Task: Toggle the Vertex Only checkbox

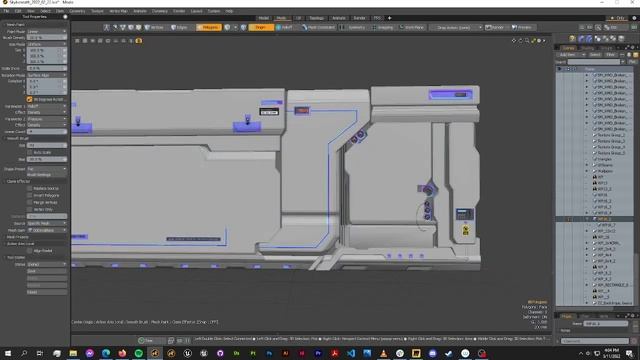Action: click(x=29, y=209)
